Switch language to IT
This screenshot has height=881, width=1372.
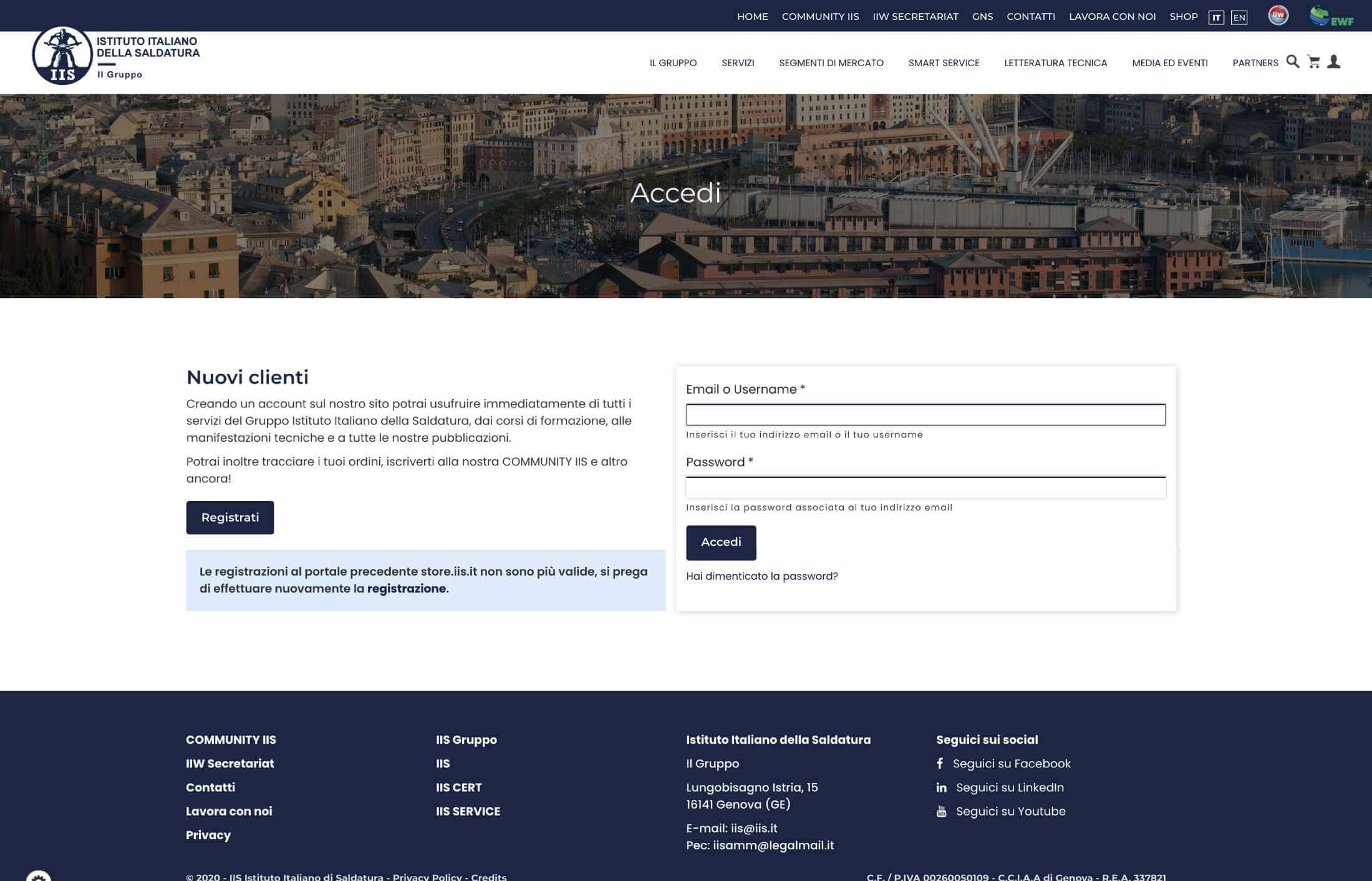coord(1216,17)
